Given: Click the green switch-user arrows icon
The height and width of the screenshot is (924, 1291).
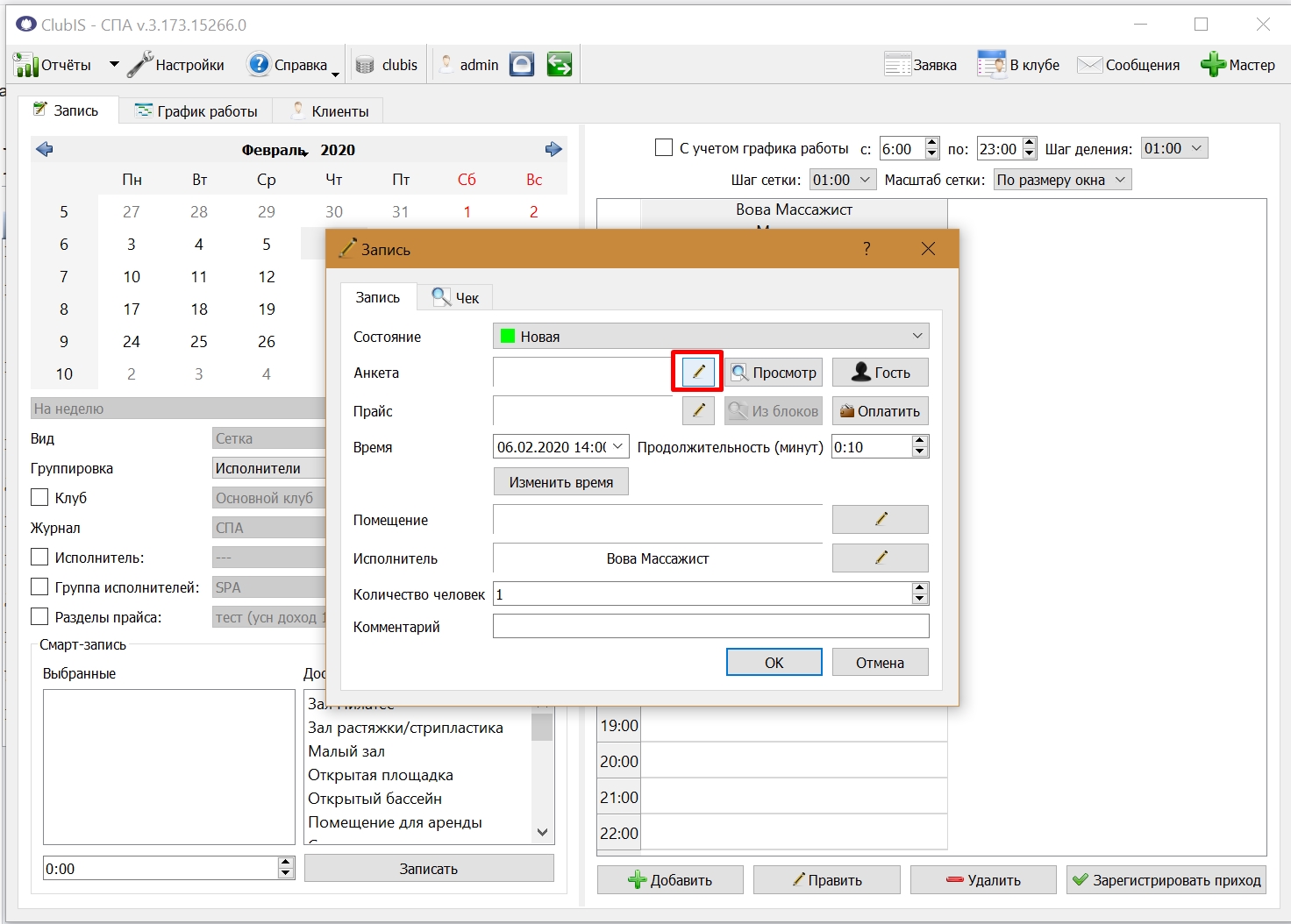Looking at the screenshot, I should tap(559, 64).
